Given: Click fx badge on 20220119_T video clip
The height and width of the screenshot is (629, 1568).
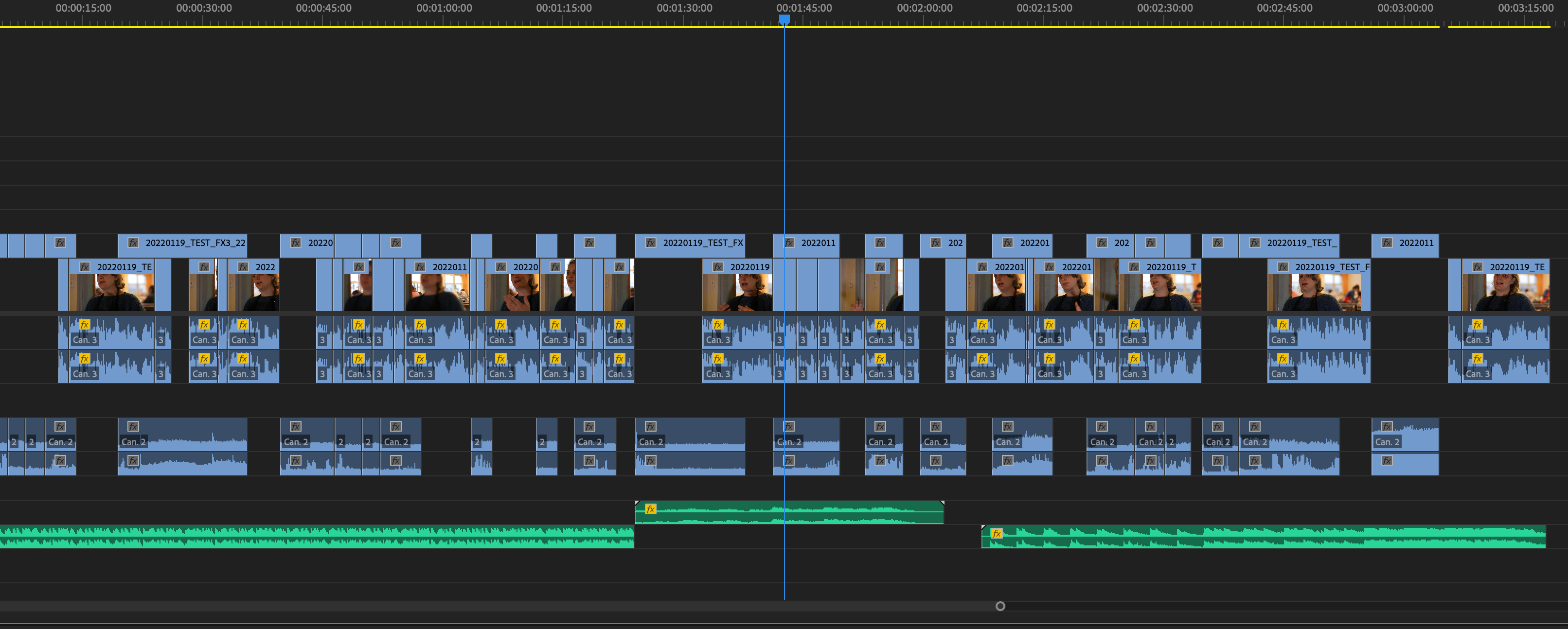Looking at the screenshot, I should [x=1134, y=267].
